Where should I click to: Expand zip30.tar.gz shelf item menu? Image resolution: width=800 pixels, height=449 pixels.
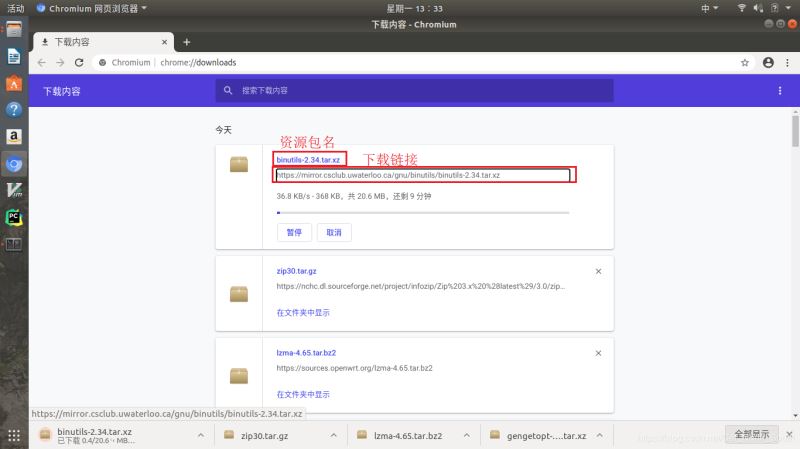[333, 435]
